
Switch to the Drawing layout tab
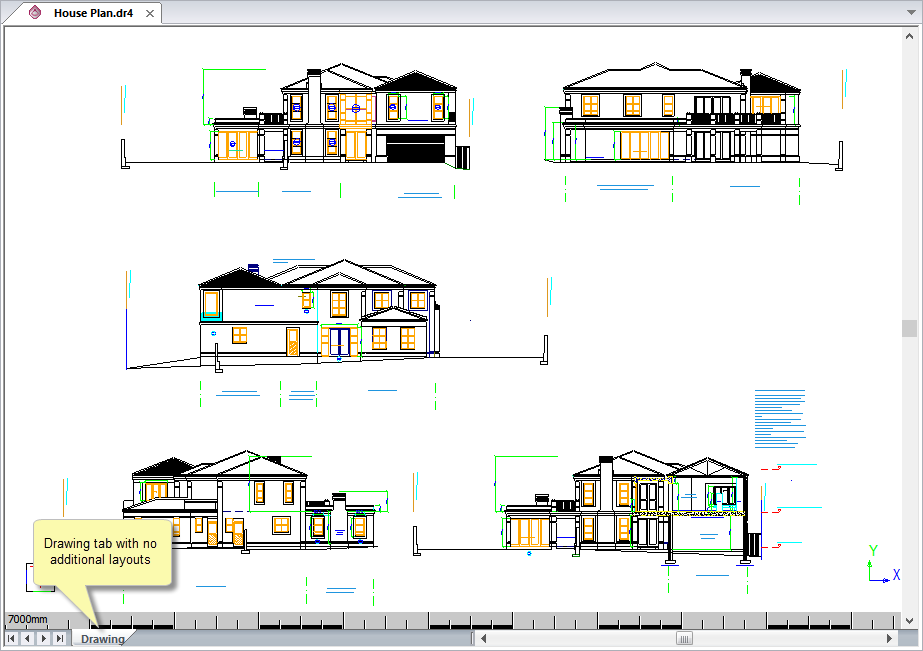click(101, 638)
